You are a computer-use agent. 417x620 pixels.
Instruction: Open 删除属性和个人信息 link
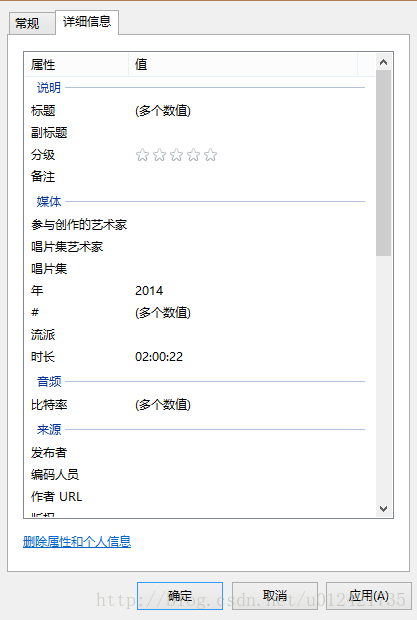click(x=77, y=542)
